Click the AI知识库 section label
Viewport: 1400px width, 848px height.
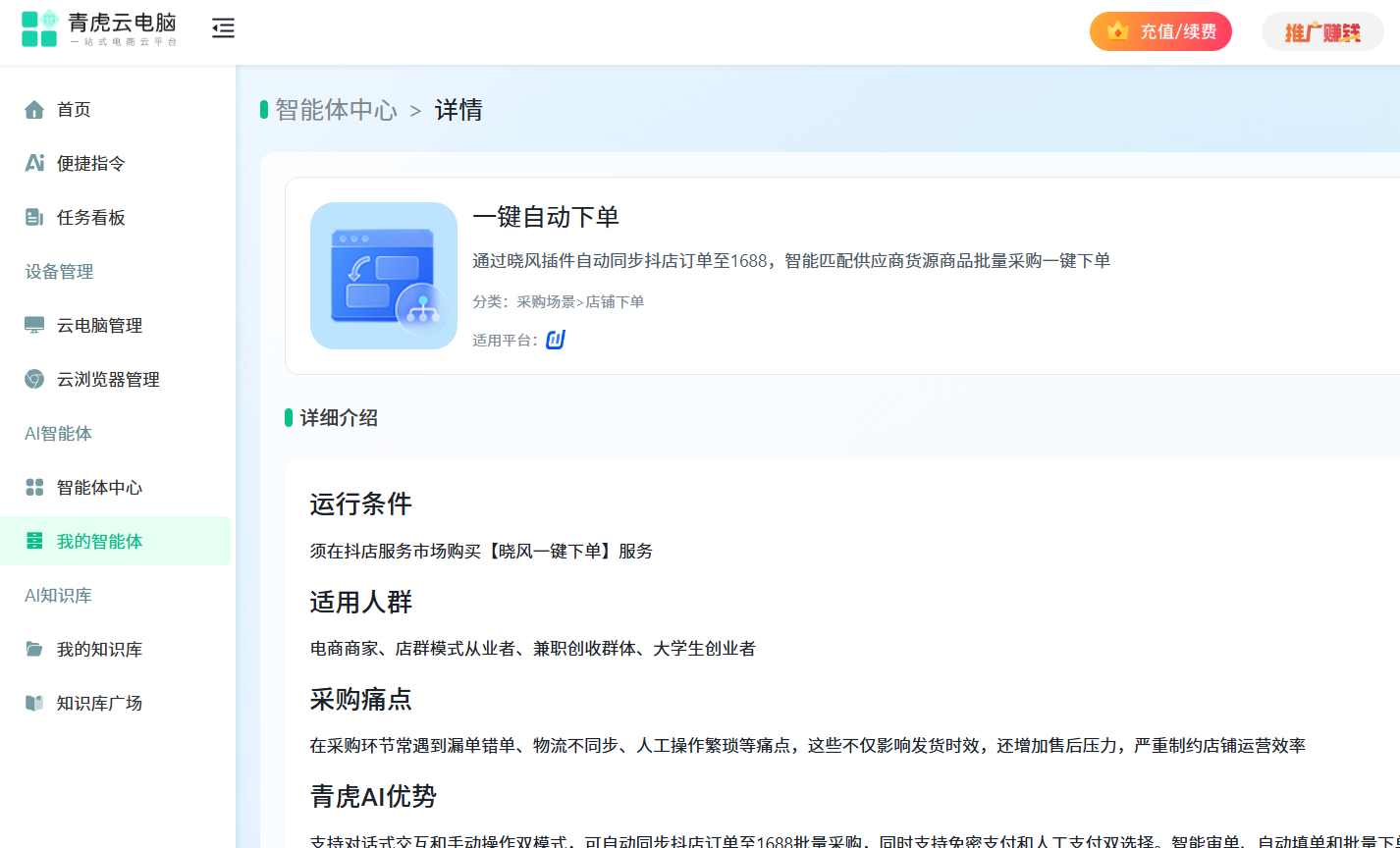tap(58, 595)
